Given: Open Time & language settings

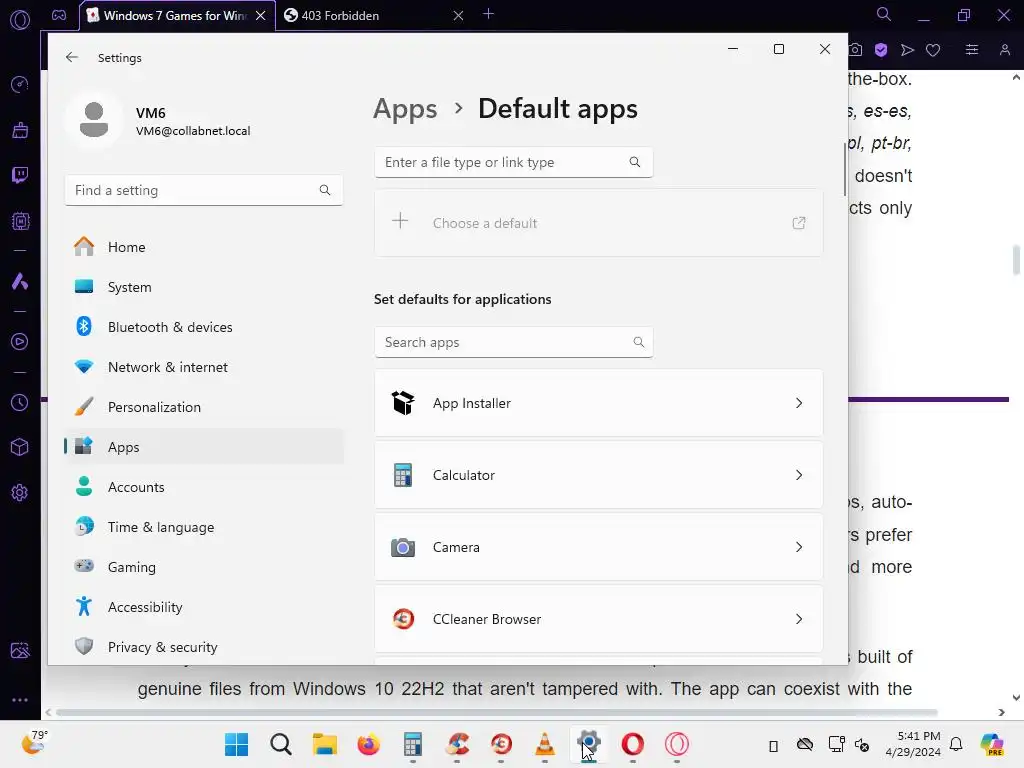Looking at the screenshot, I should (204, 527).
